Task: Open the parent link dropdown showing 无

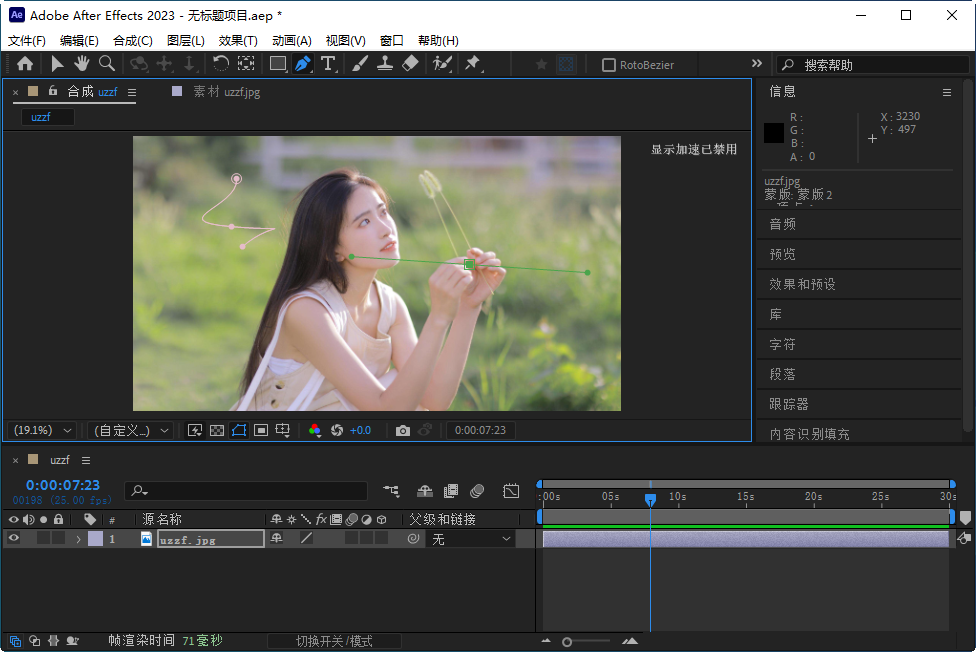Action: (x=471, y=539)
